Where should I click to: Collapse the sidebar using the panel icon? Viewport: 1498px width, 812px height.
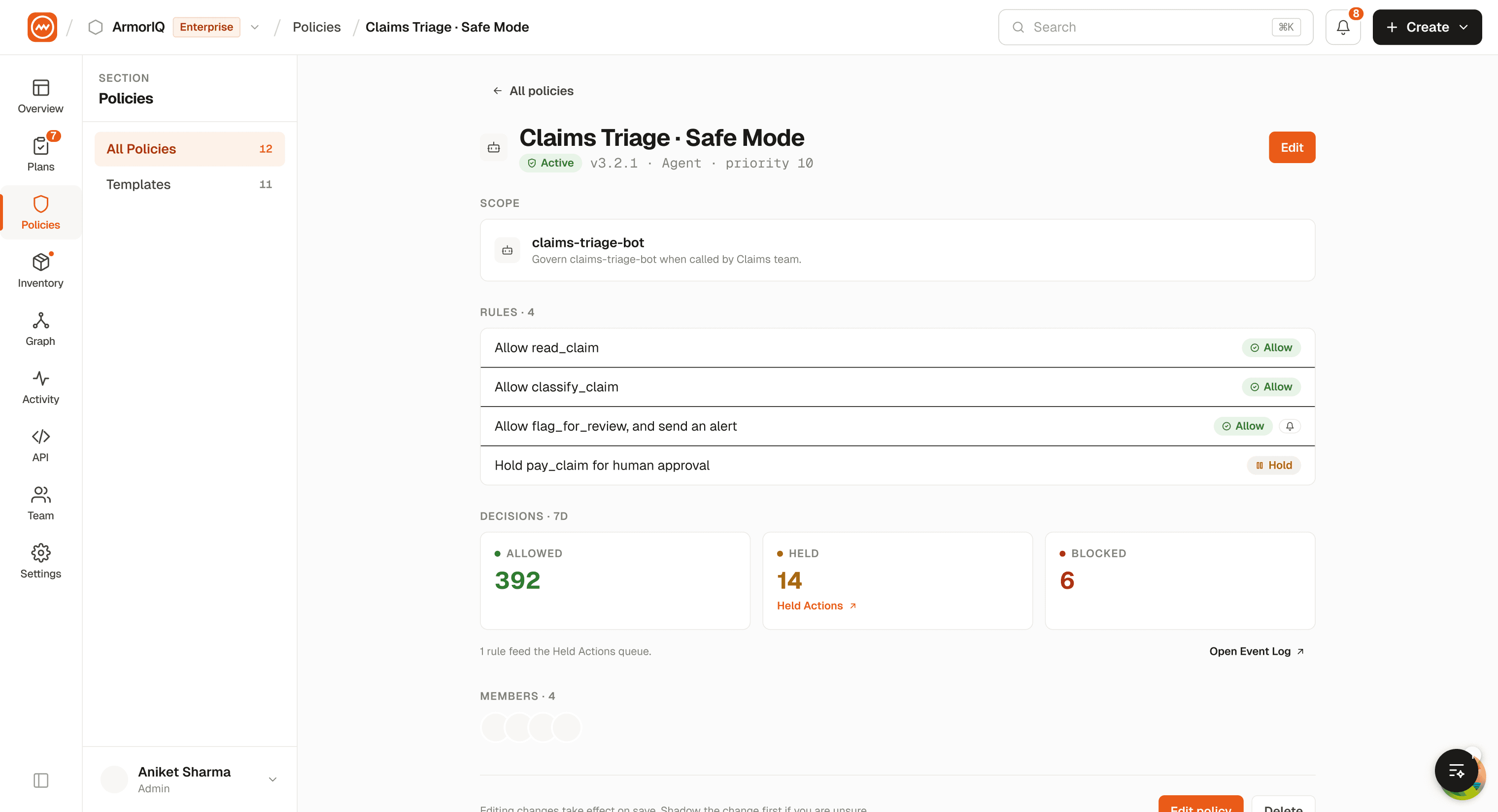click(x=41, y=780)
